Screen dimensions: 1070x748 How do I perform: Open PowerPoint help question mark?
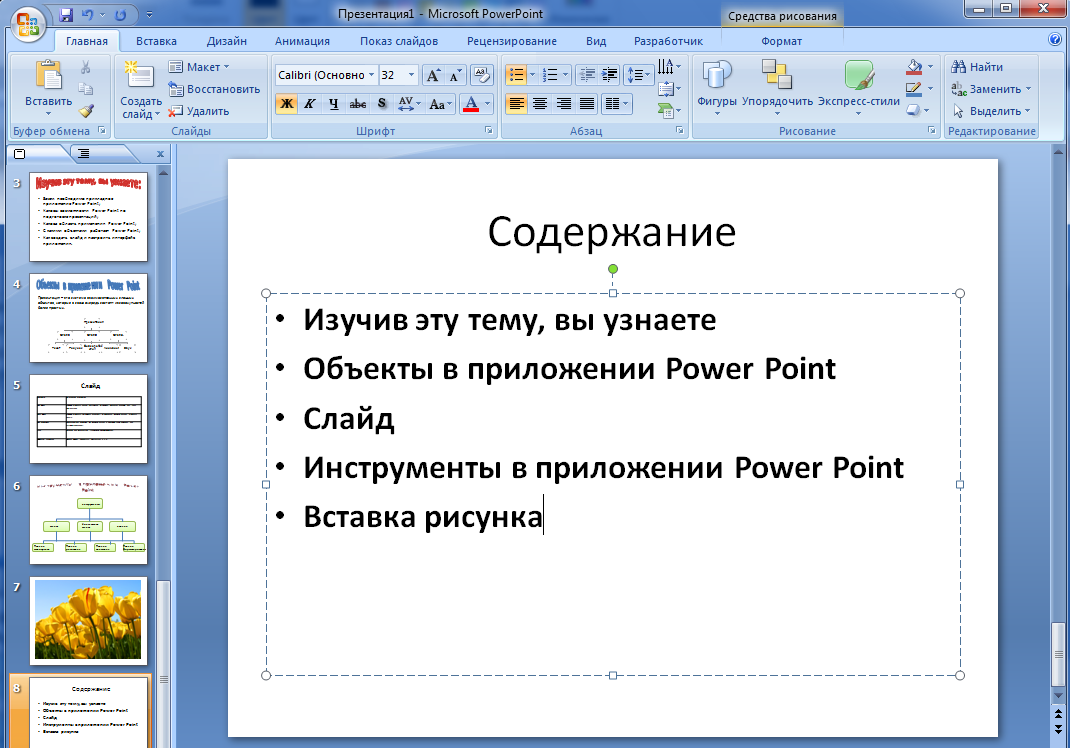click(1055, 39)
